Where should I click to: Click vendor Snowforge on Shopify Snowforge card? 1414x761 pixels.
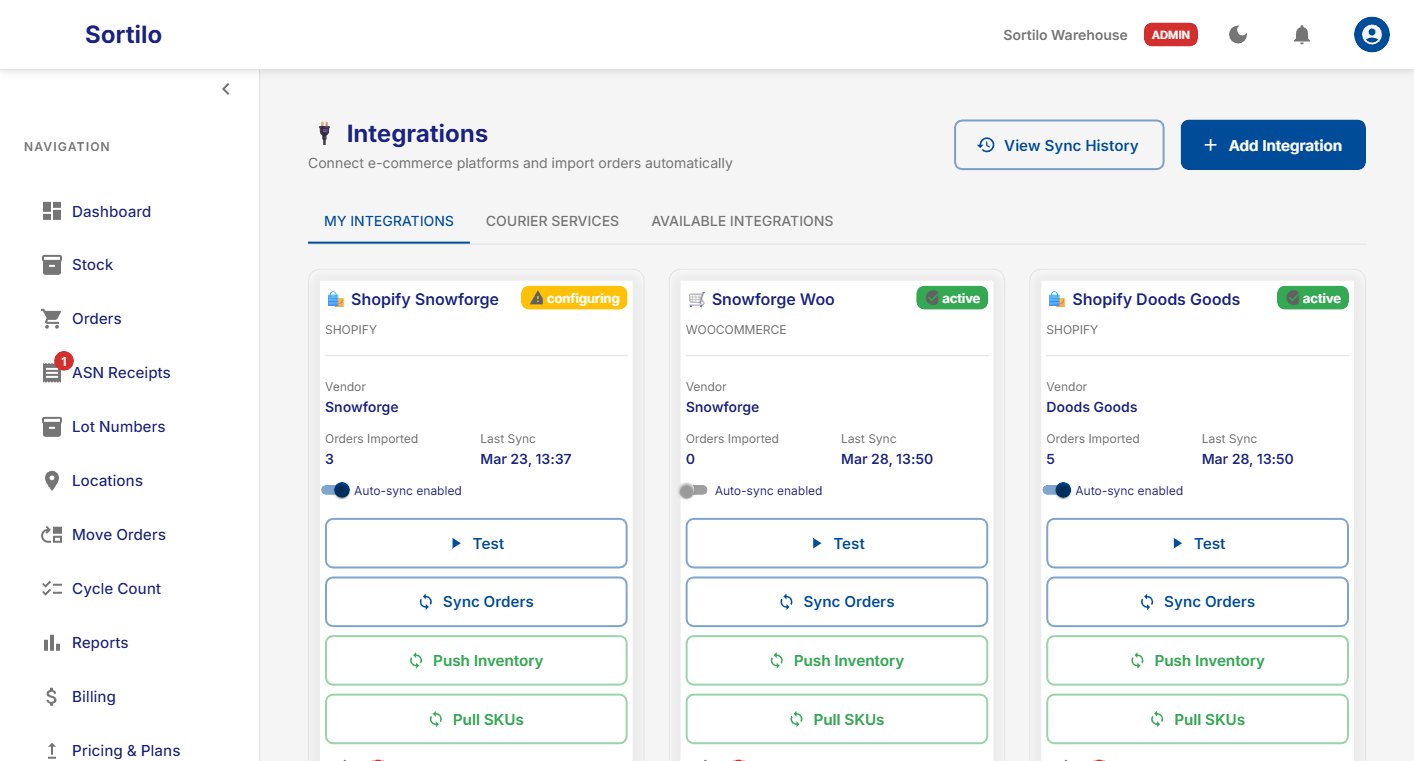(x=362, y=407)
